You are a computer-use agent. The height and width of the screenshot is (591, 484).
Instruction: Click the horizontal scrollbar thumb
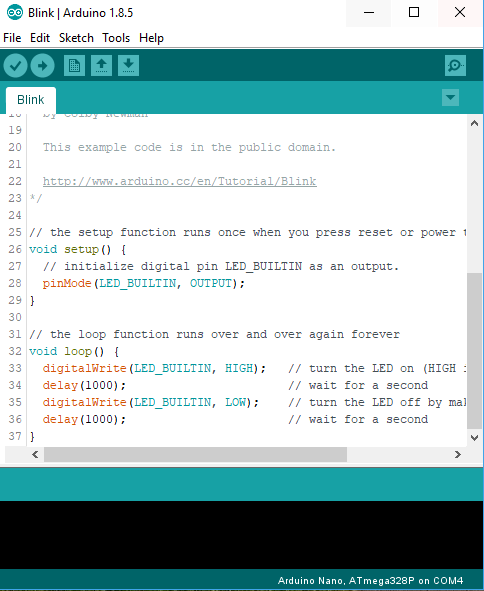click(x=195, y=455)
